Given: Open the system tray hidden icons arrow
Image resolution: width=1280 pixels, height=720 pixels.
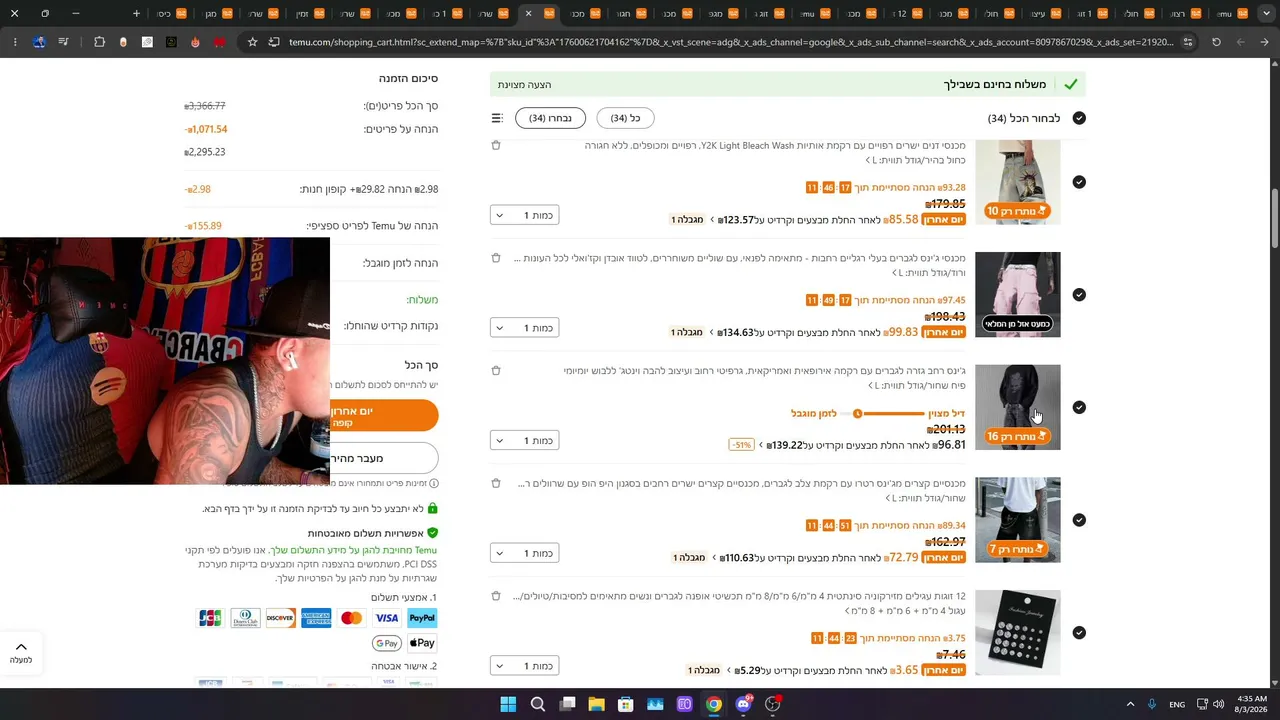Looking at the screenshot, I should (x=1131, y=704).
